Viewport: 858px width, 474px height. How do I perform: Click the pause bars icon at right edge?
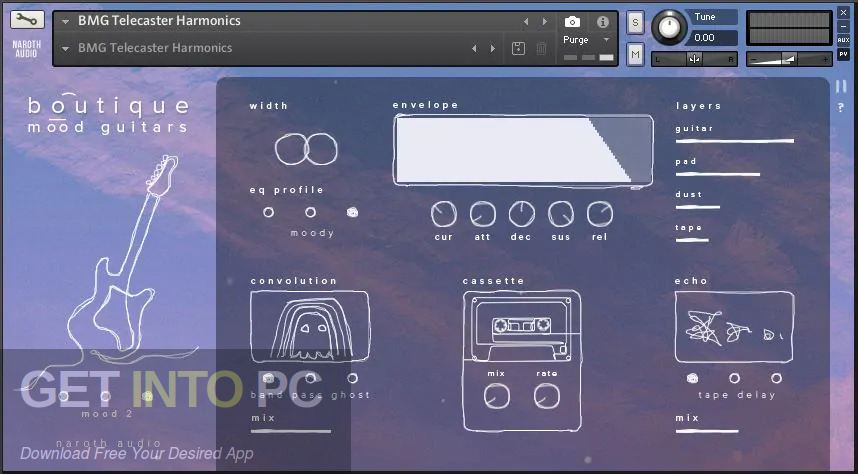[x=841, y=86]
